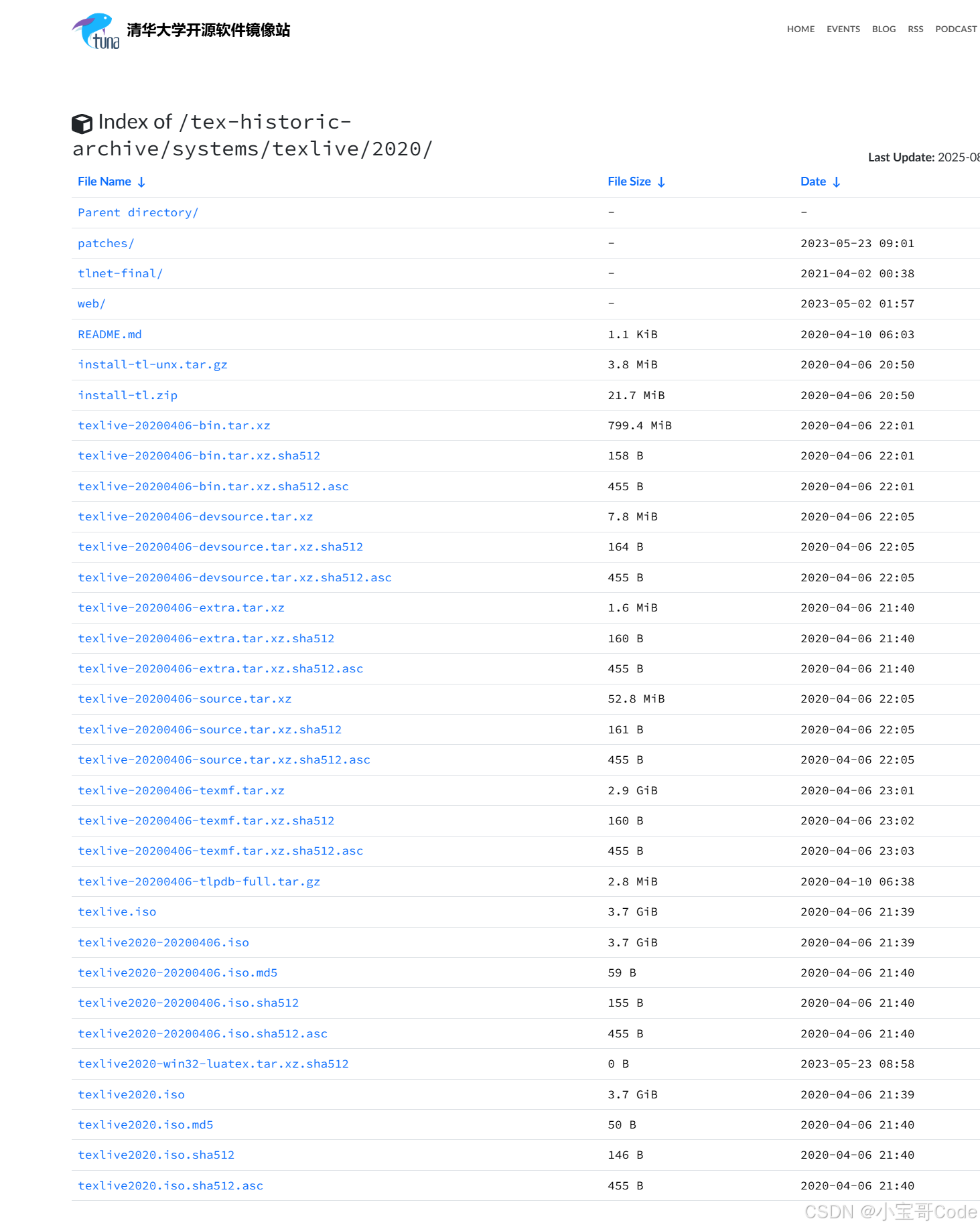Download texlive-20200406-texmf.tar.xz
The image size is (980, 1229).
tap(181, 790)
